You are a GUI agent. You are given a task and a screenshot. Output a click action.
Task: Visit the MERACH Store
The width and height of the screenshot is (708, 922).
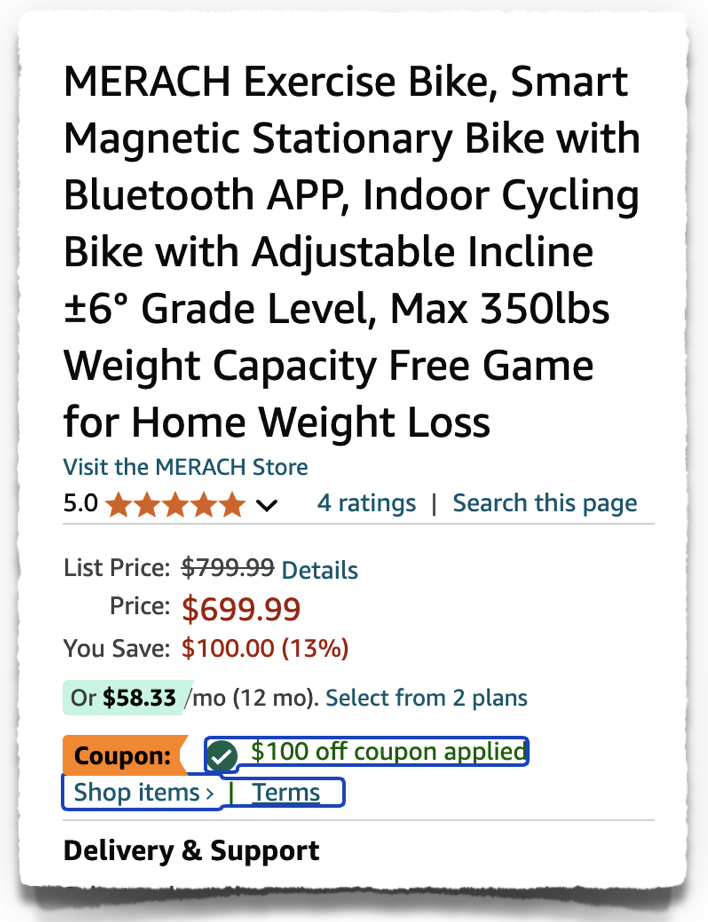point(185,466)
